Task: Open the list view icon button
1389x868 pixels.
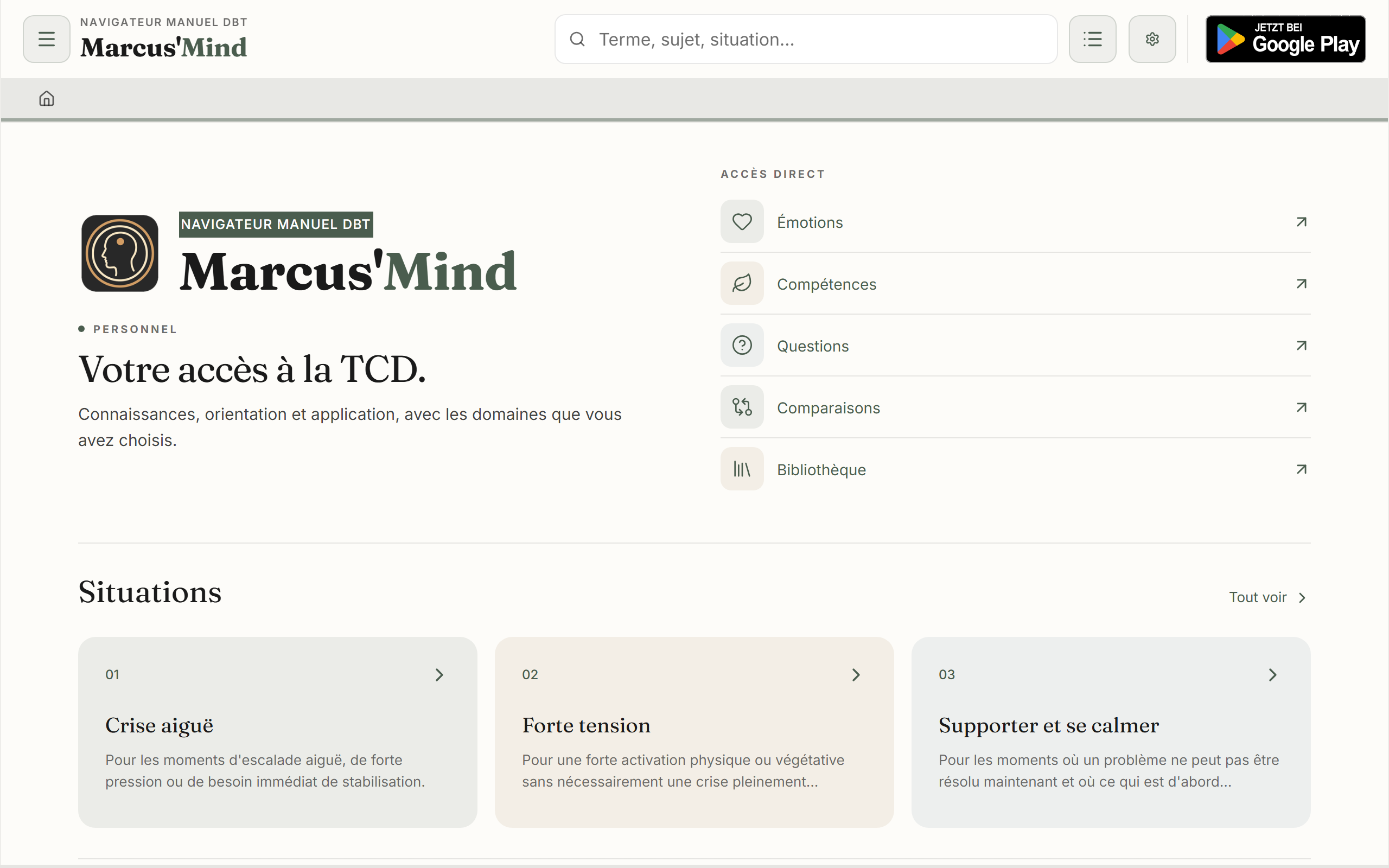Action: point(1092,39)
